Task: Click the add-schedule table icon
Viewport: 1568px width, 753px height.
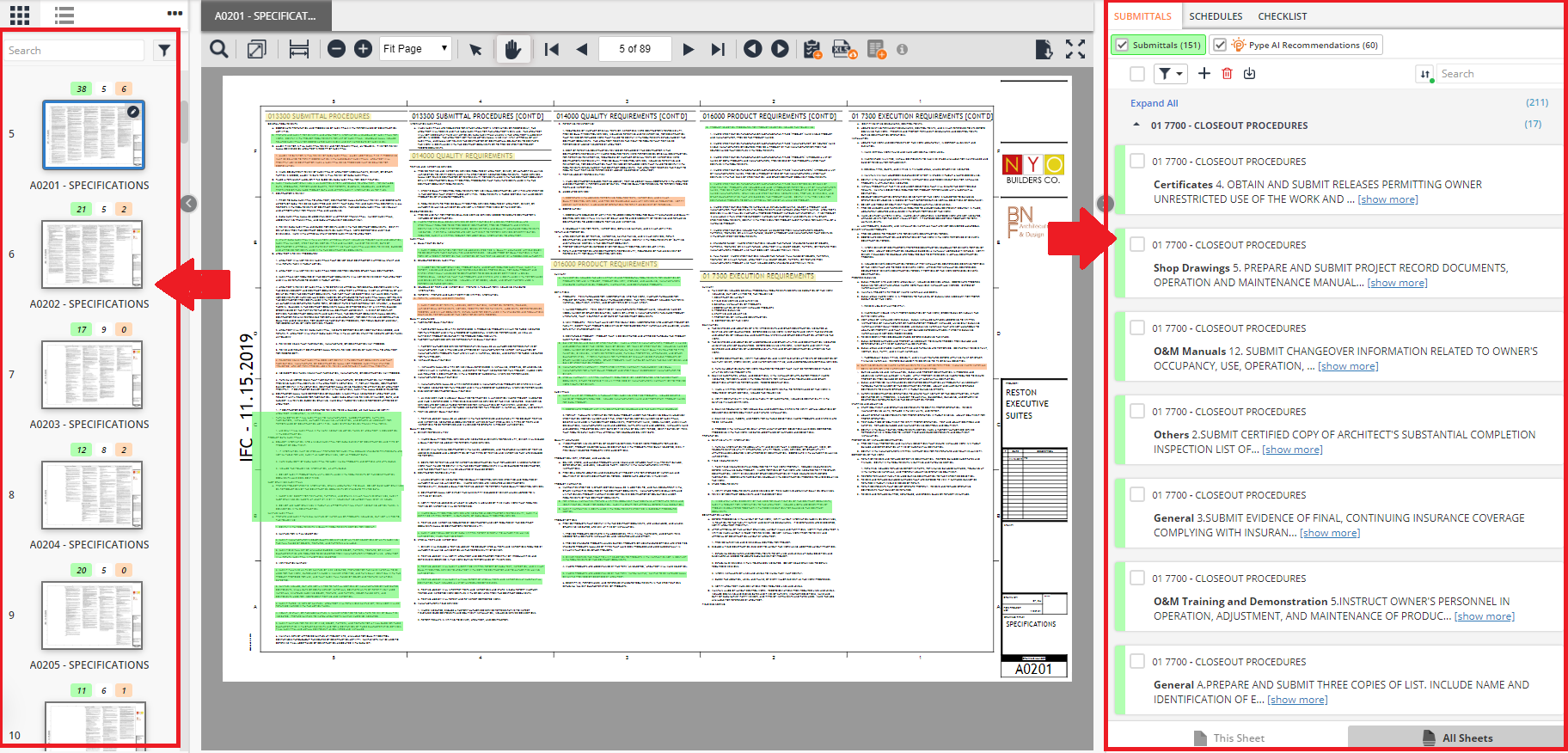Action: (876, 49)
